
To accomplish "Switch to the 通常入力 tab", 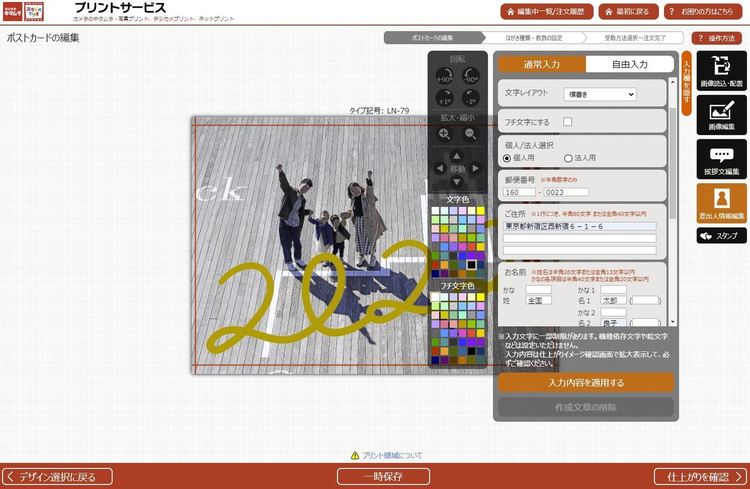I will pyautogui.click(x=541, y=64).
